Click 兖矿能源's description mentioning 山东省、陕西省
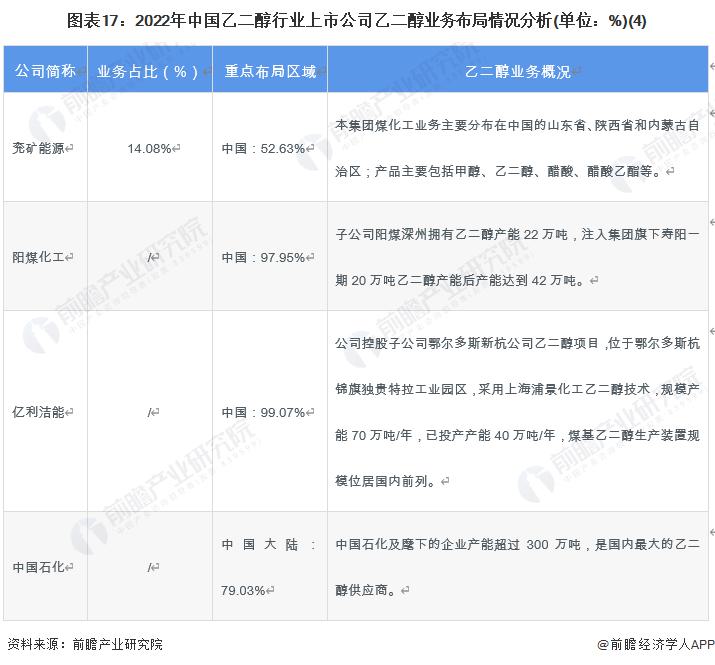 point(518,148)
